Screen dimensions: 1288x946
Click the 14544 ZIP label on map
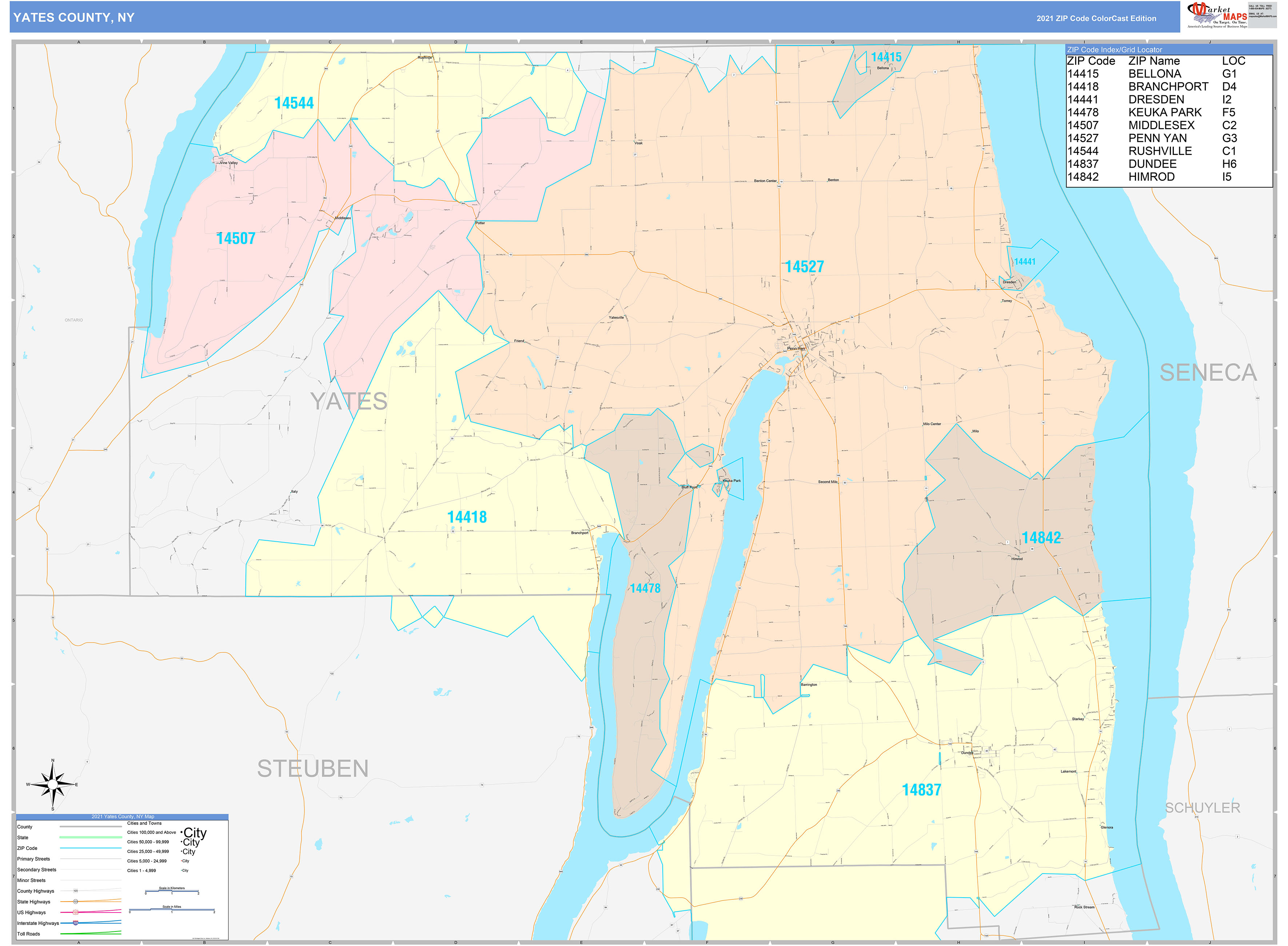[x=294, y=103]
